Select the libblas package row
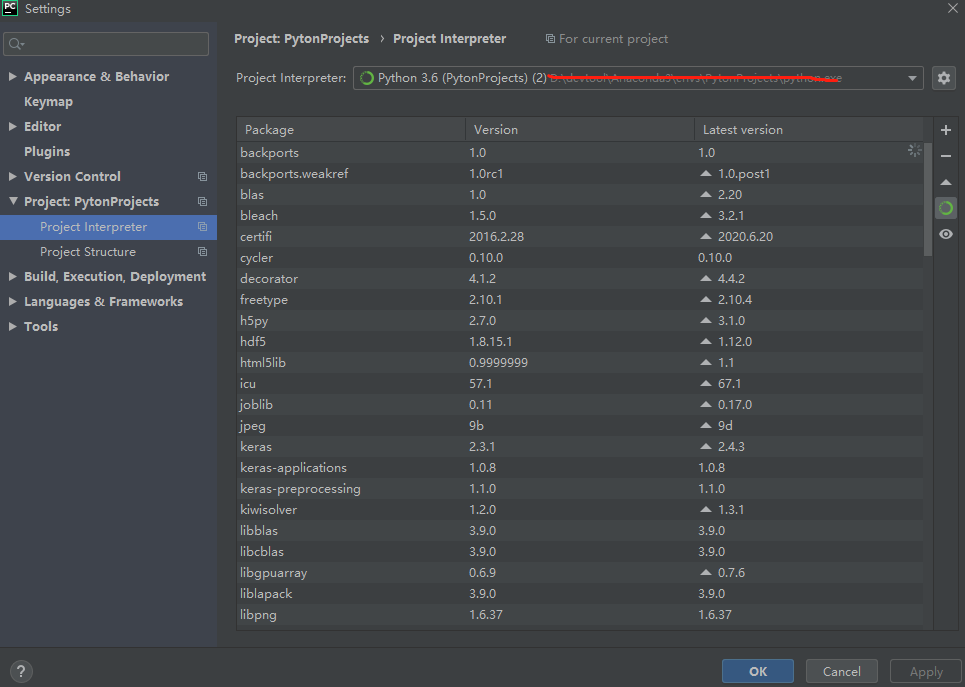 coord(580,531)
